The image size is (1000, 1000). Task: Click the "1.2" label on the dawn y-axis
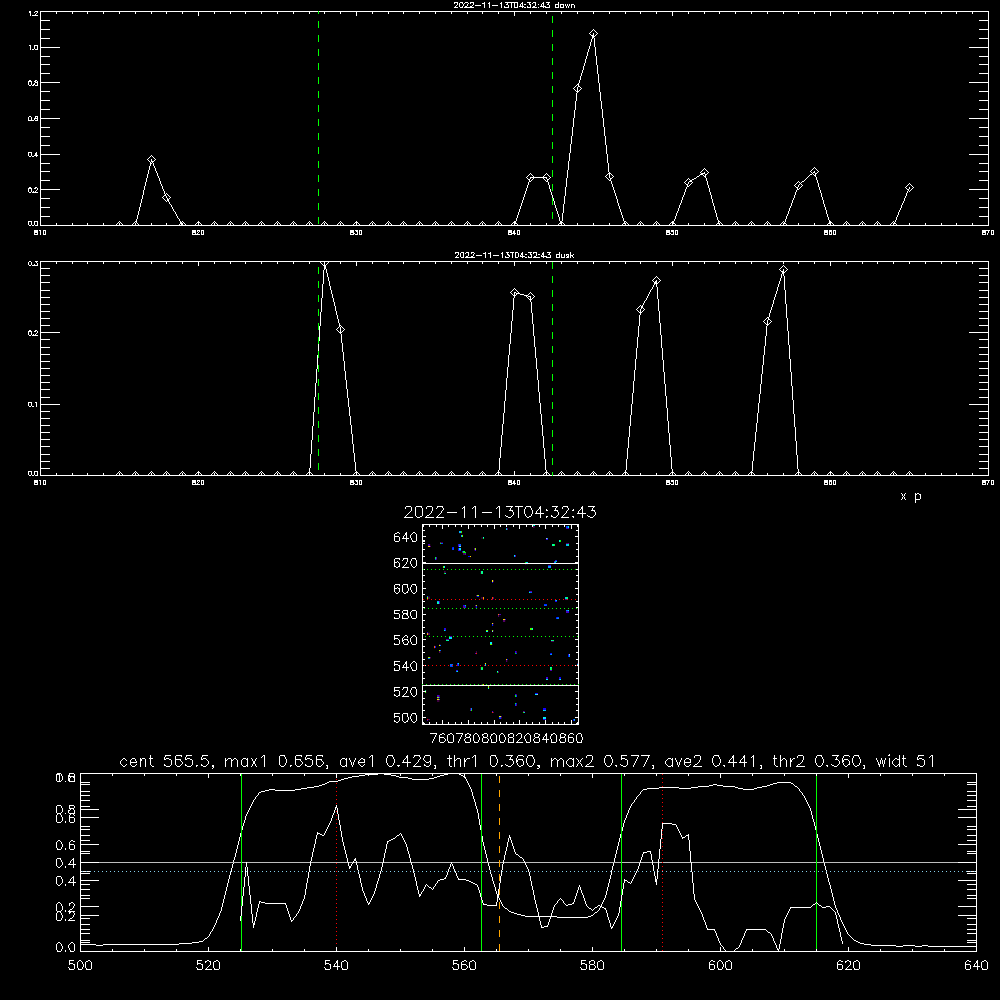[34, 13]
